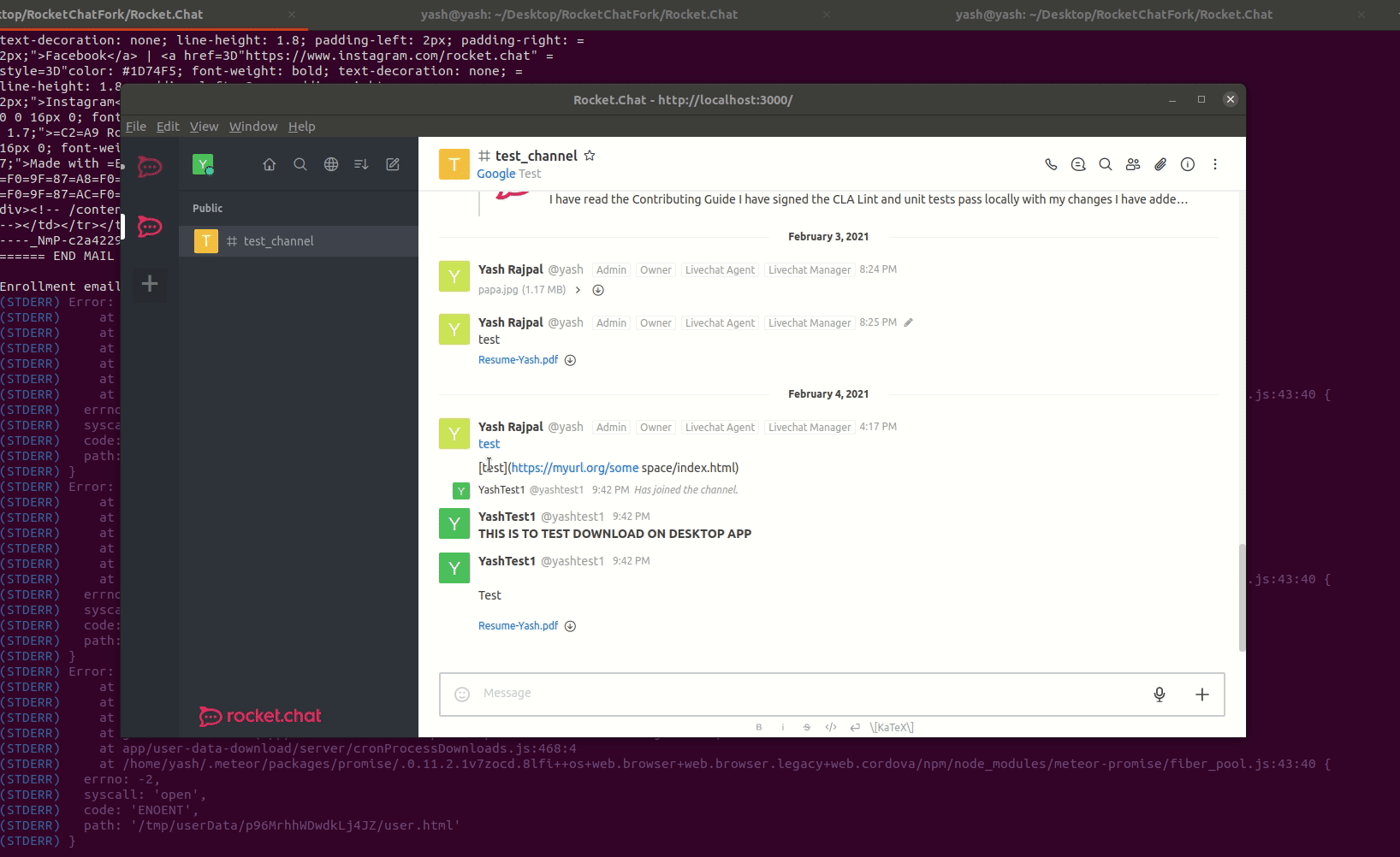
Task: Open blue test link in 4:17 PM message
Action: click(489, 444)
